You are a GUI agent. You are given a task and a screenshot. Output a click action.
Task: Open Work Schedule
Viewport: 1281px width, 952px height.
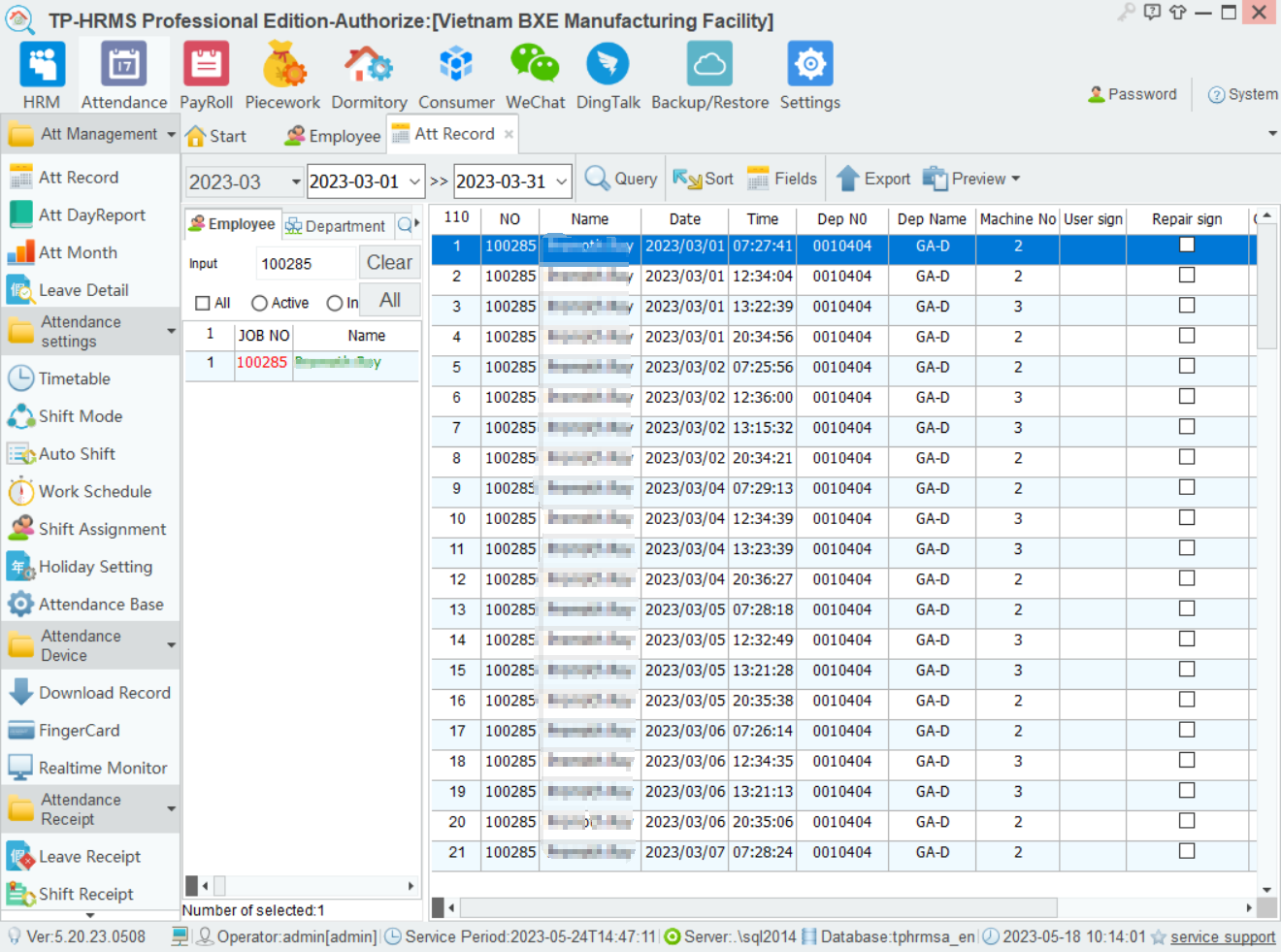tap(94, 491)
